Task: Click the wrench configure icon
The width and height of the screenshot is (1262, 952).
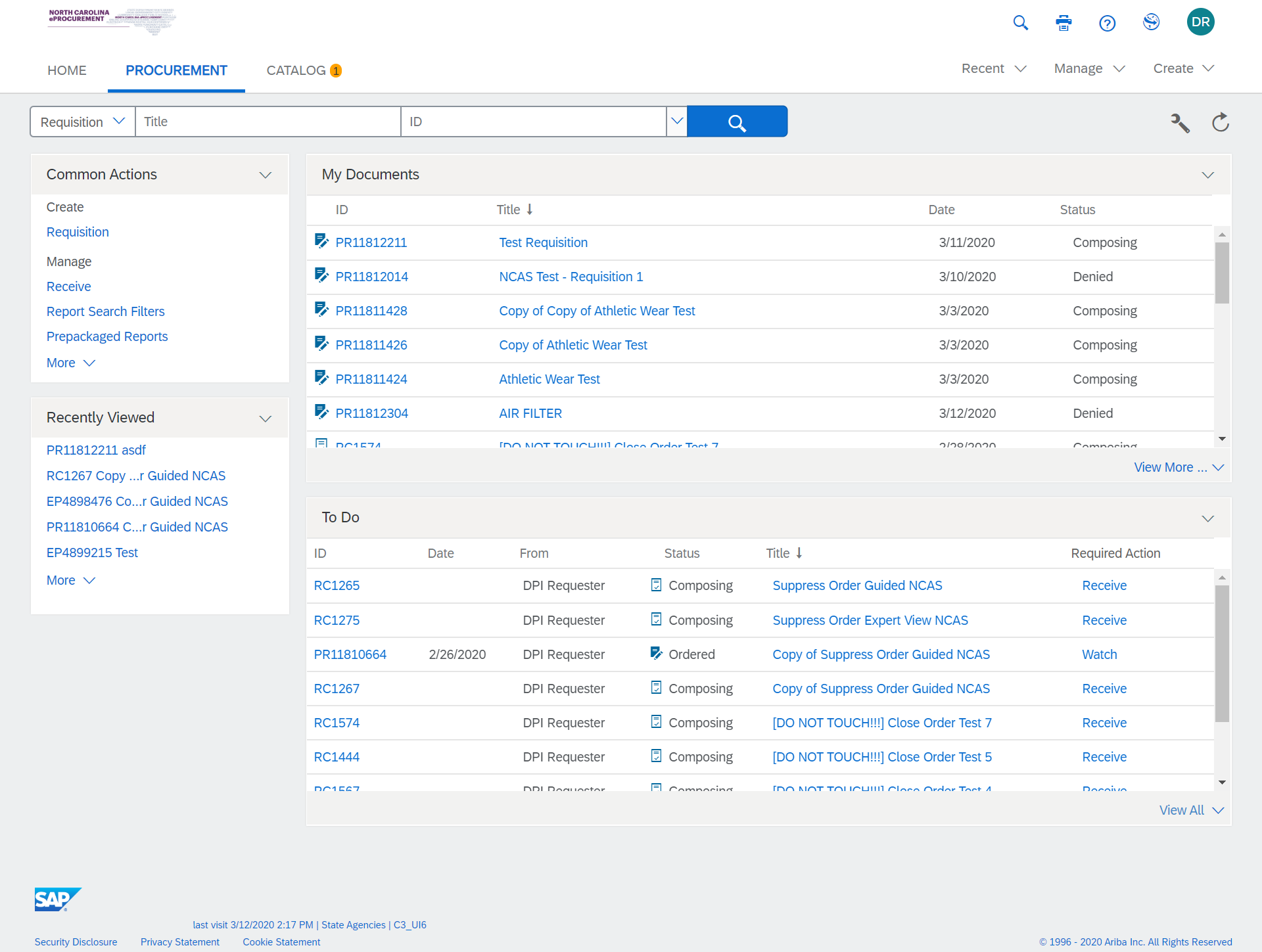Action: coord(1180,122)
